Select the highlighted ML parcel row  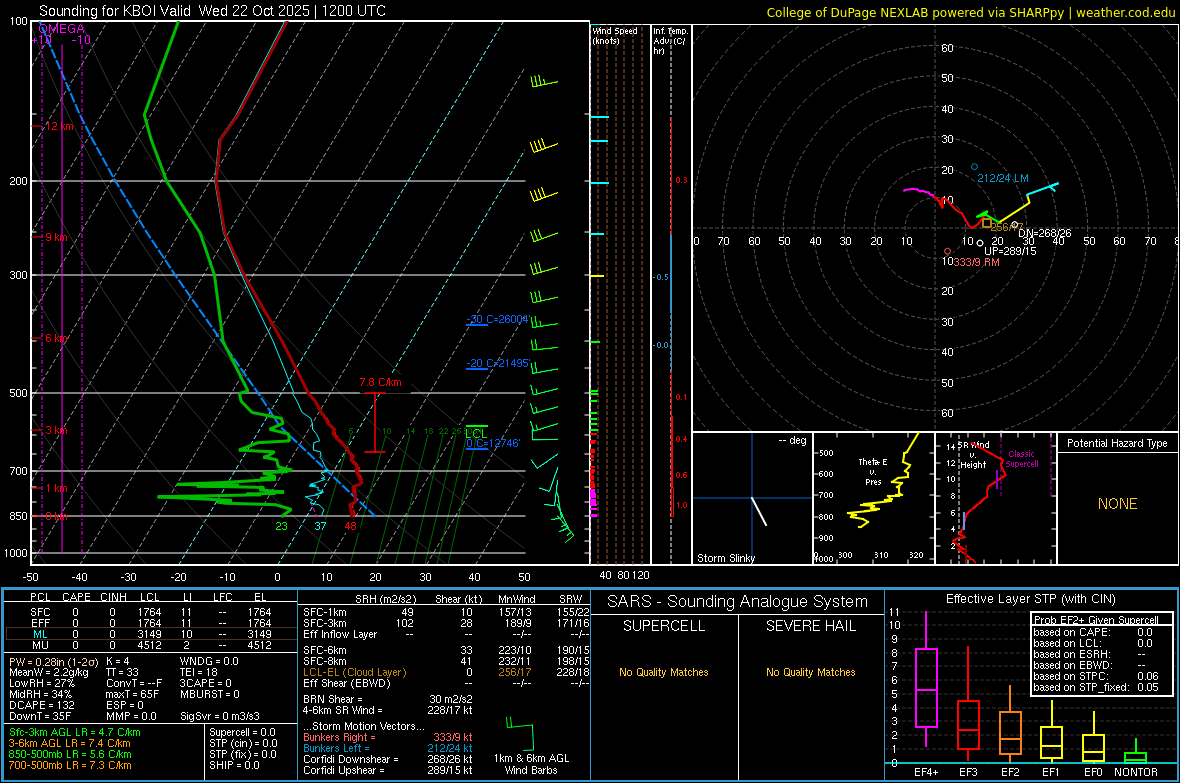coord(149,634)
